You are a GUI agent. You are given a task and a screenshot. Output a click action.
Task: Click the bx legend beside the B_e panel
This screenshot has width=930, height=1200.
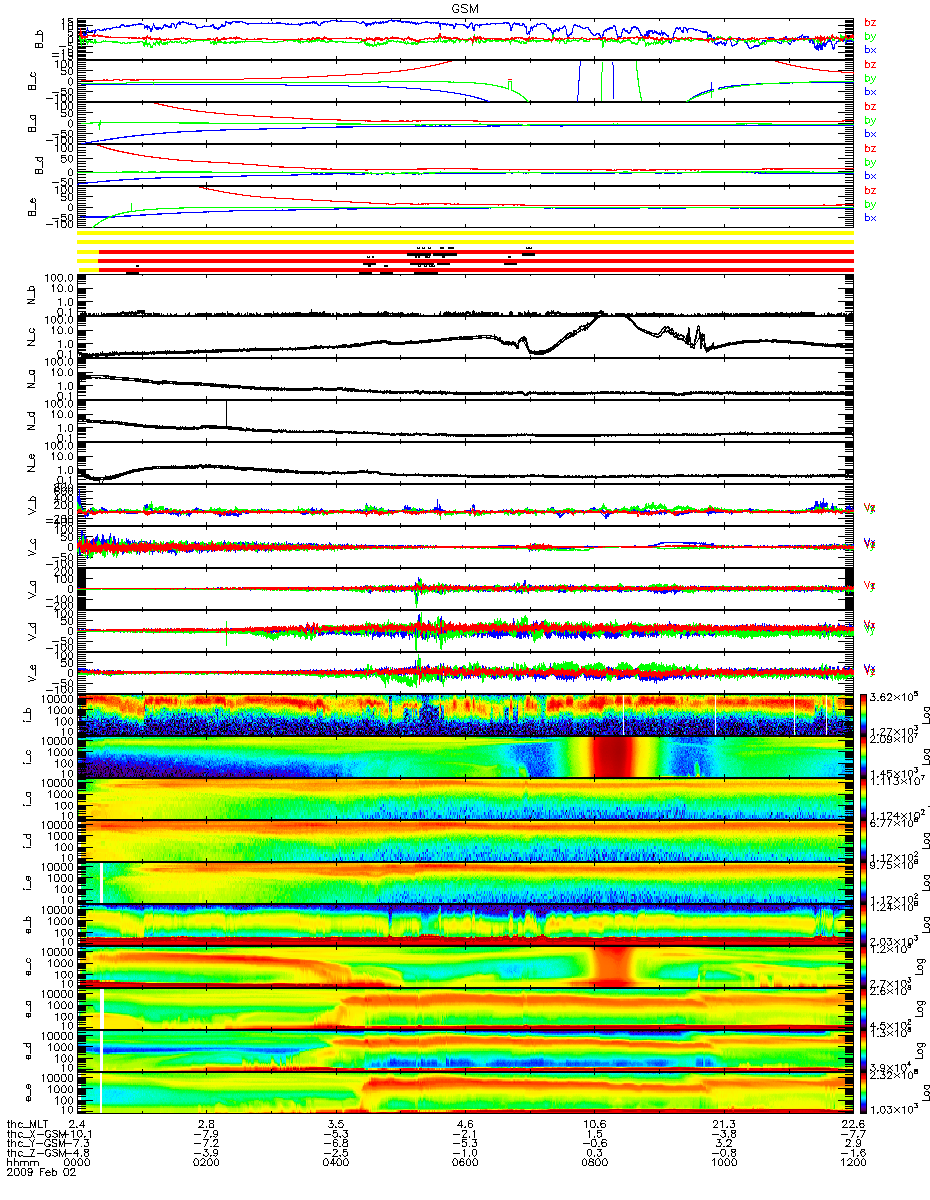[870, 218]
